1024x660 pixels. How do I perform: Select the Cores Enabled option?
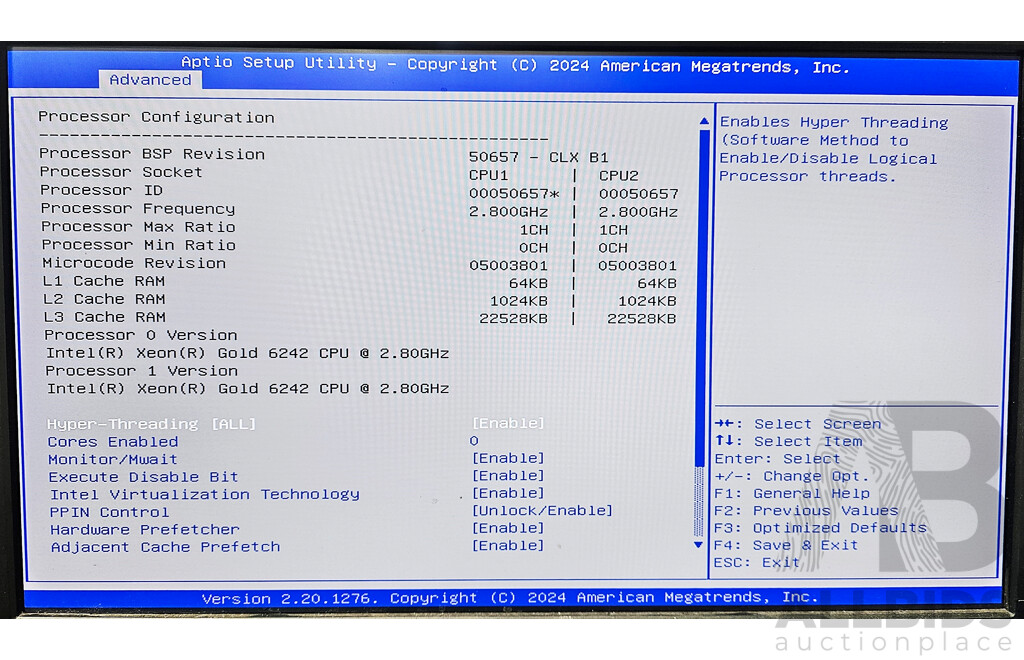tap(112, 441)
